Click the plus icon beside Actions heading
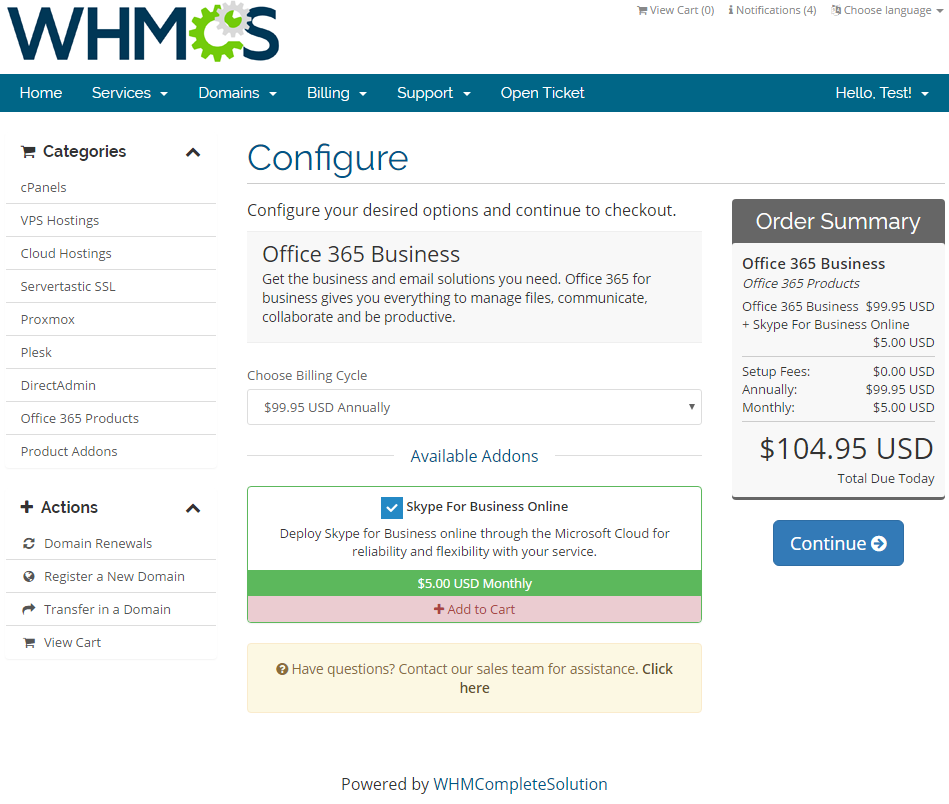 tap(27, 507)
